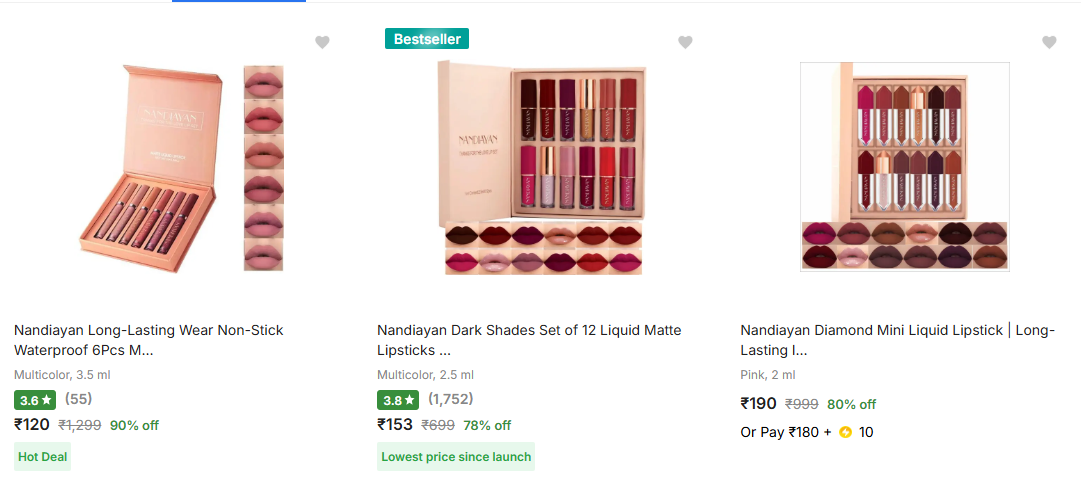Click the 78% off discount label
Screen dimensions: 1081x483
pos(487,425)
